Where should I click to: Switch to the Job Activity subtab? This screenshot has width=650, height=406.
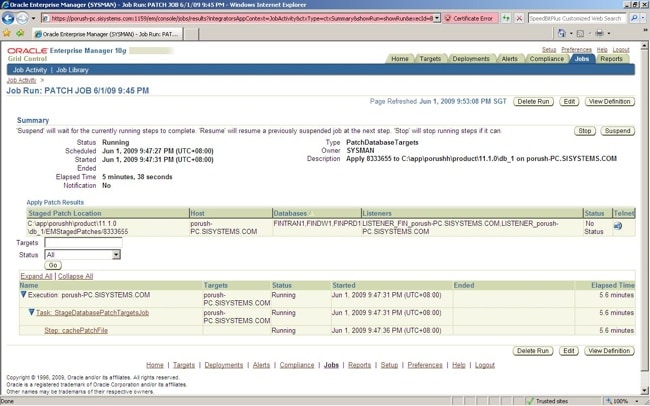[29, 70]
